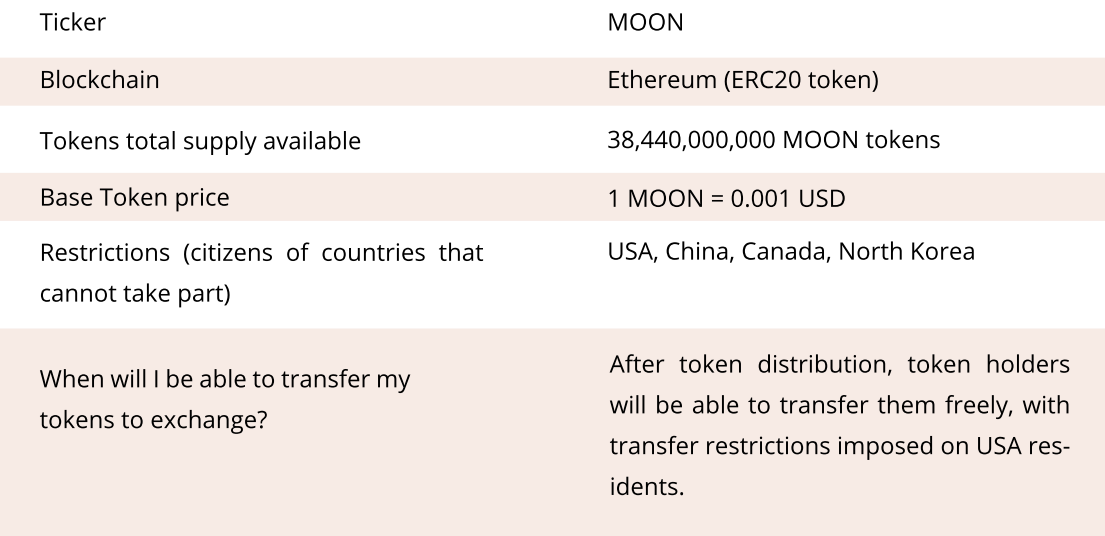Click the '0.001 USD' price figure
This screenshot has height=536, width=1105.
tap(787, 199)
